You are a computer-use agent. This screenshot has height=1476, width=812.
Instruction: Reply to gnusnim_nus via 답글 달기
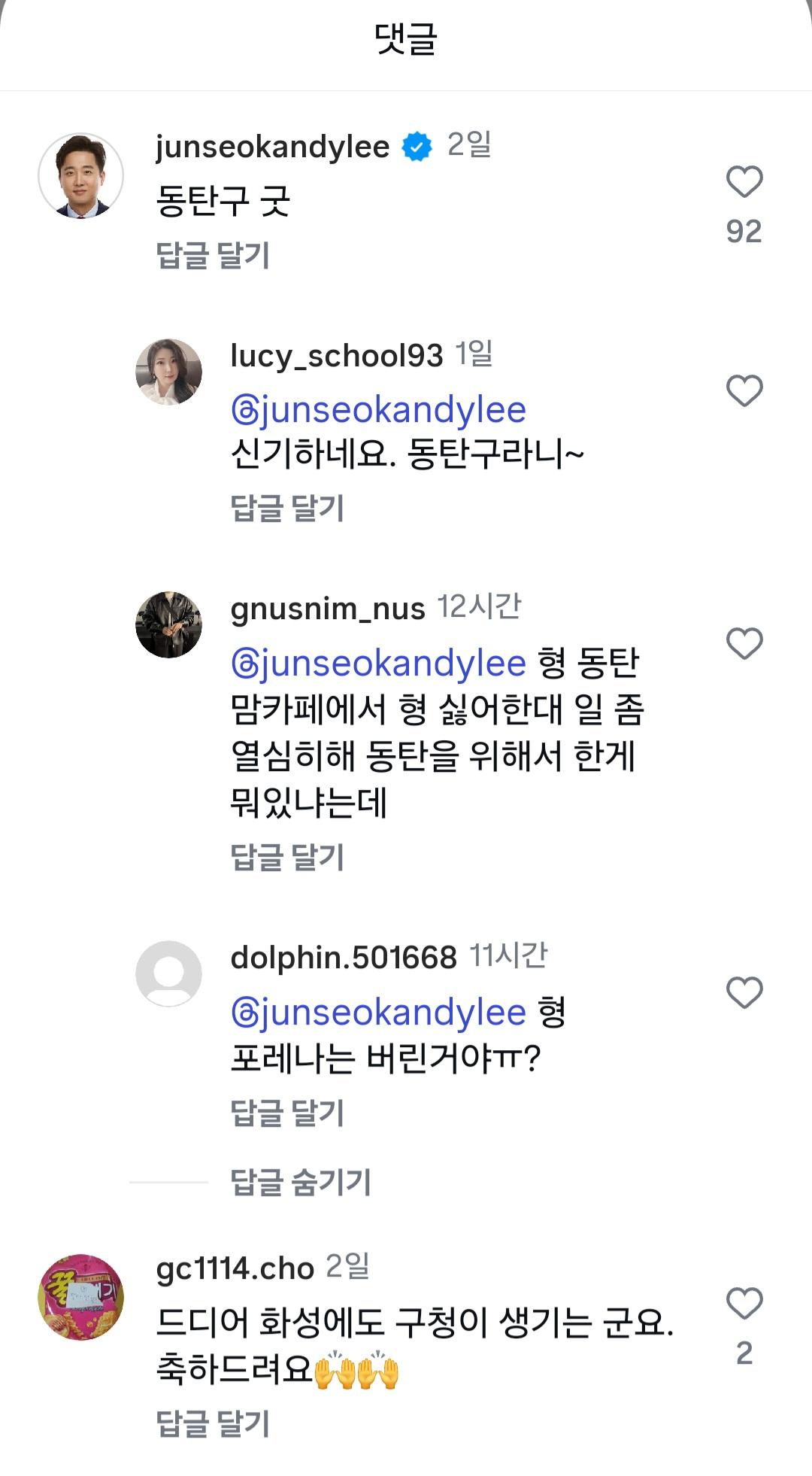click(x=288, y=855)
